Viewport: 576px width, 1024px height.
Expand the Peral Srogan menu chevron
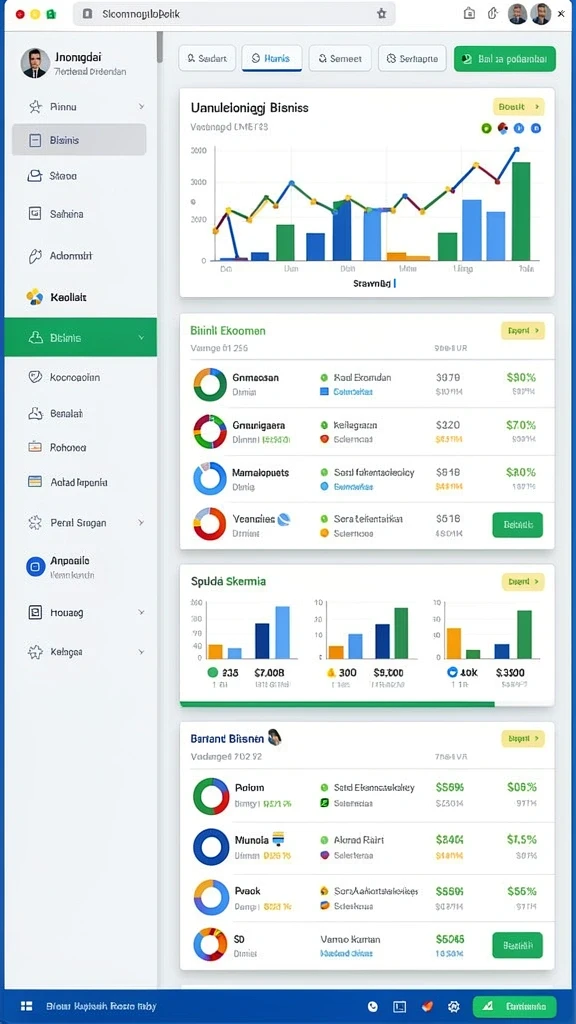pos(141,522)
